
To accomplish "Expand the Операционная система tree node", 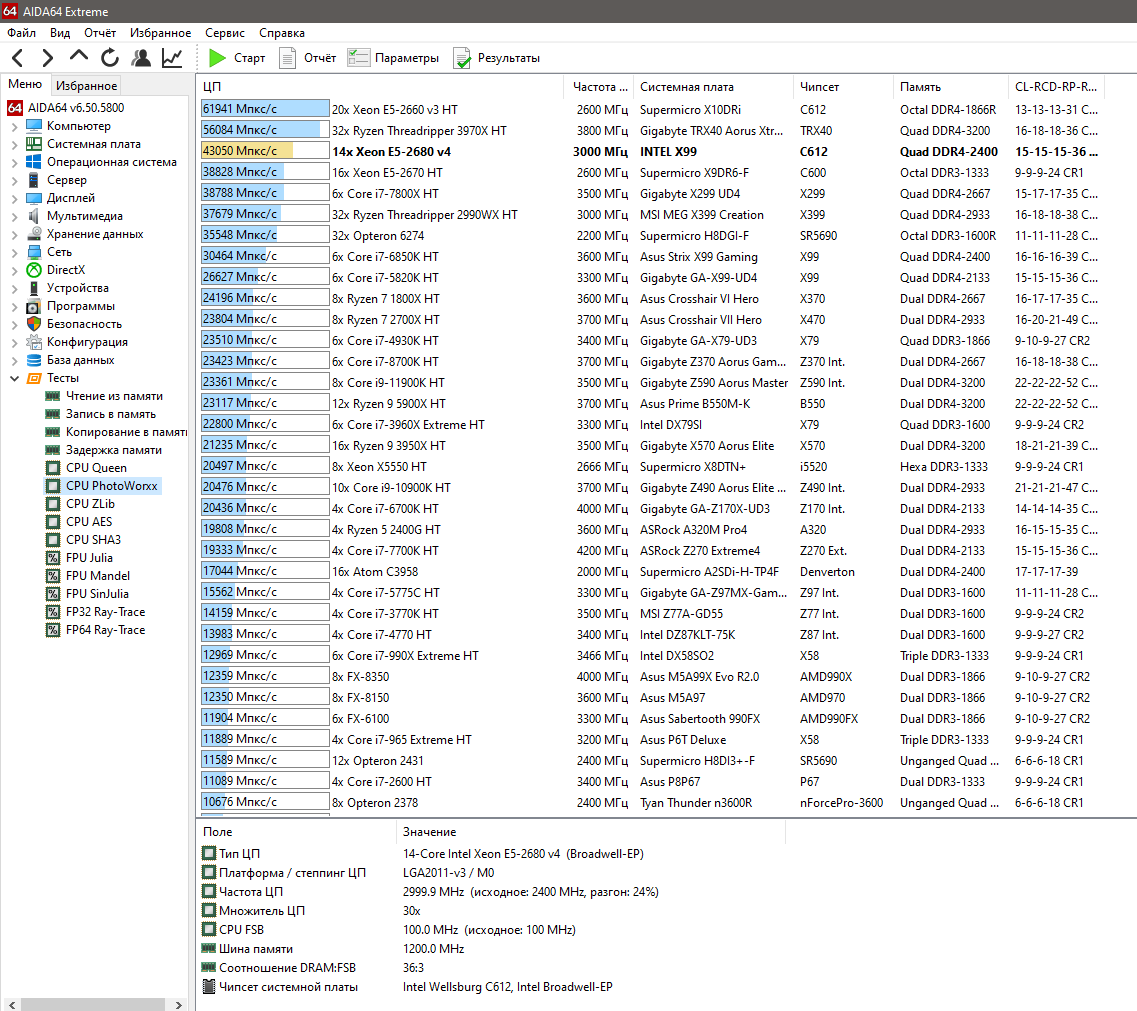I will (x=15, y=162).
